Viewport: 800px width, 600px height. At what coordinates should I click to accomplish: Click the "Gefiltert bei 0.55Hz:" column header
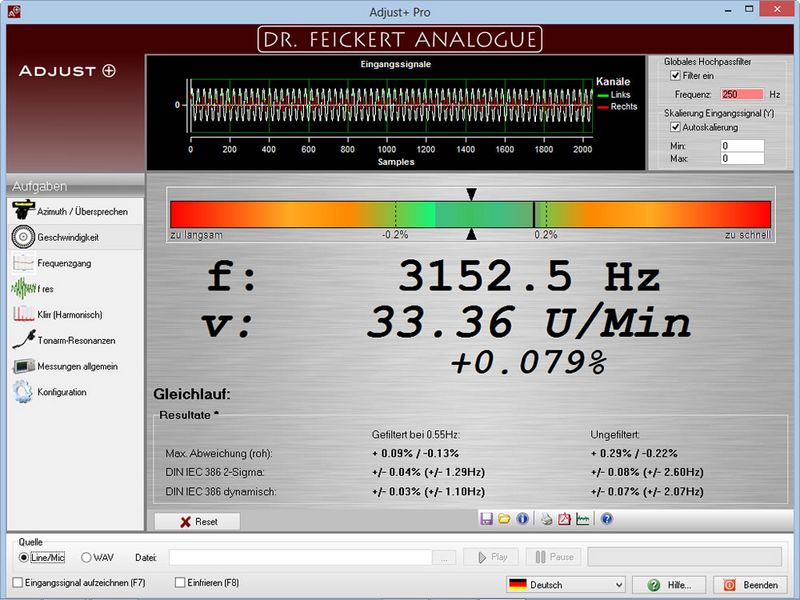(x=416, y=435)
